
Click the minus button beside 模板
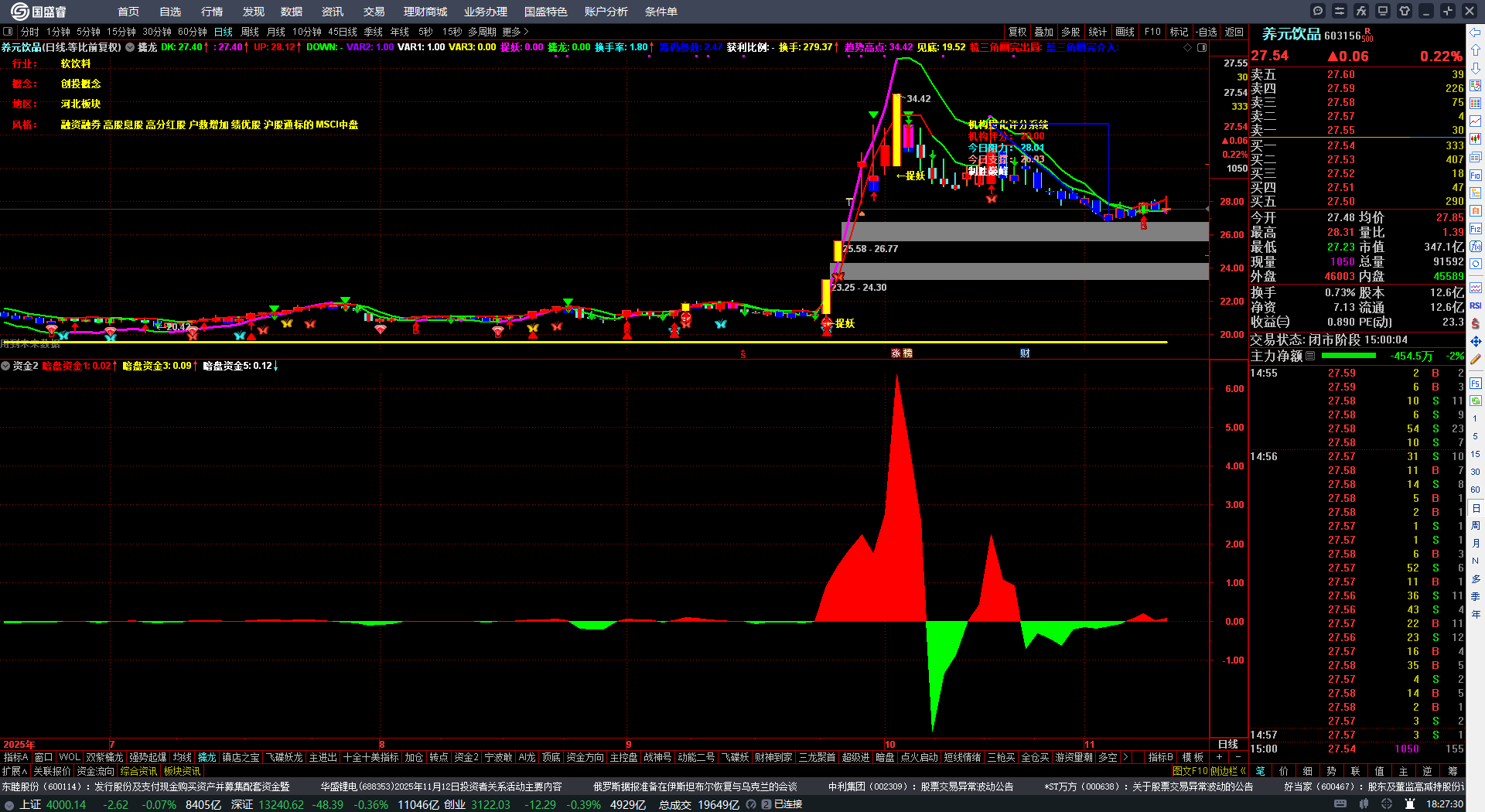[x=1237, y=757]
